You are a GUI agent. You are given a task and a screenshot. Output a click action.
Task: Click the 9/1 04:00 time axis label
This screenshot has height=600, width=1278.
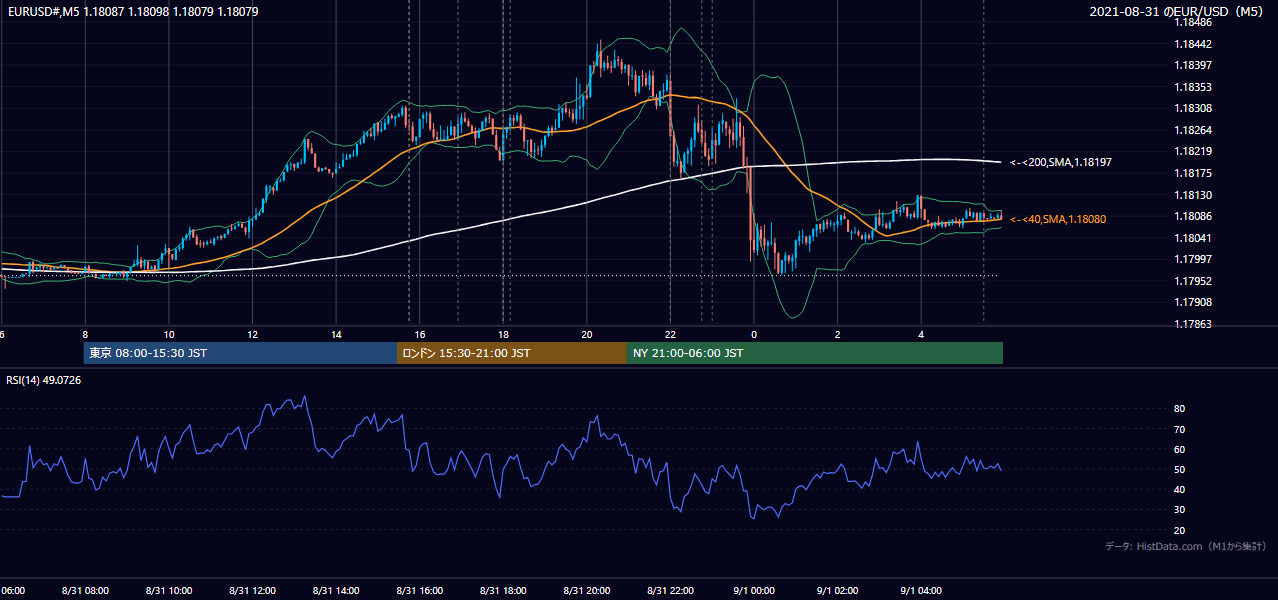click(922, 591)
